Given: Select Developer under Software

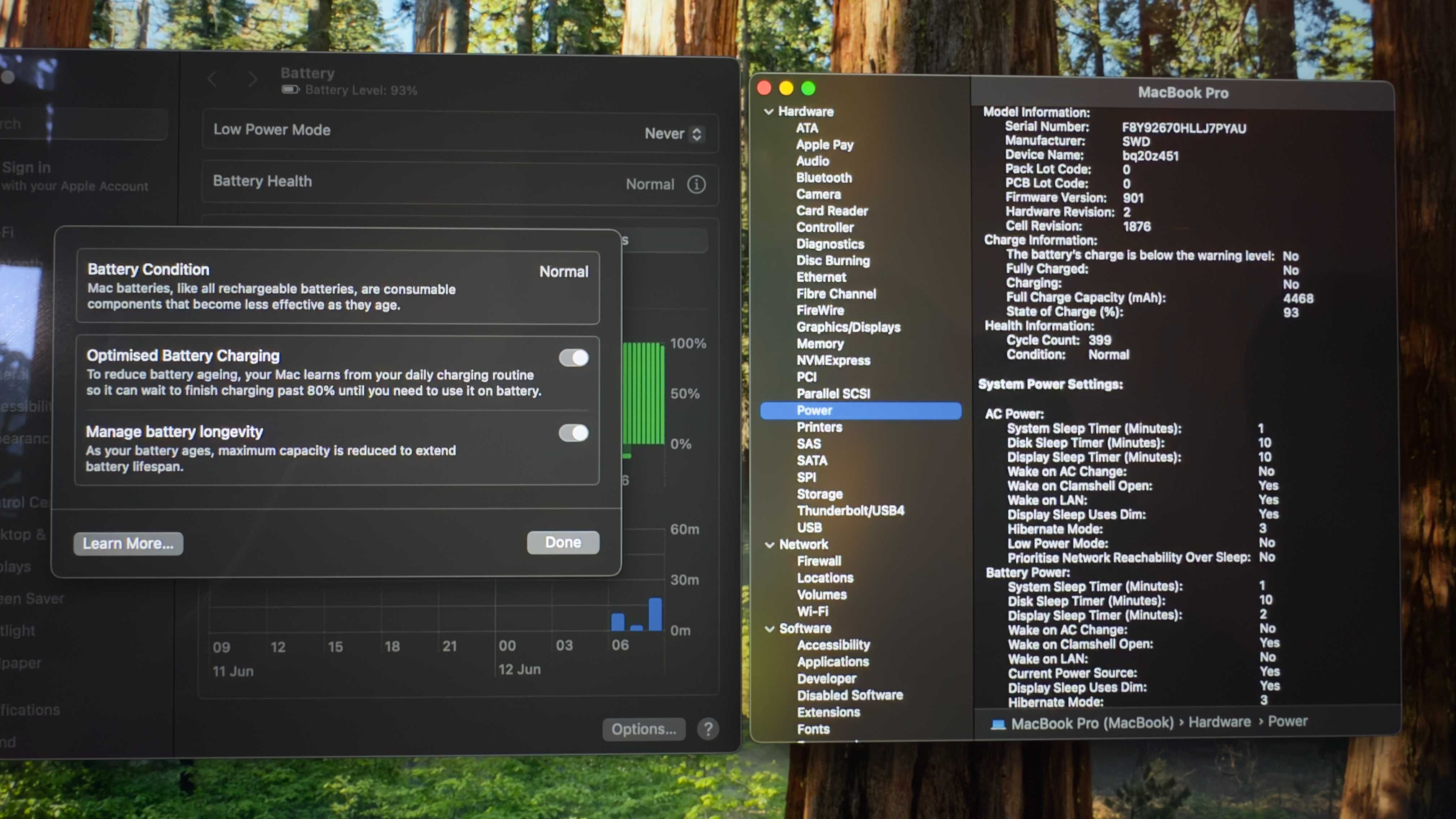Looking at the screenshot, I should click(827, 679).
